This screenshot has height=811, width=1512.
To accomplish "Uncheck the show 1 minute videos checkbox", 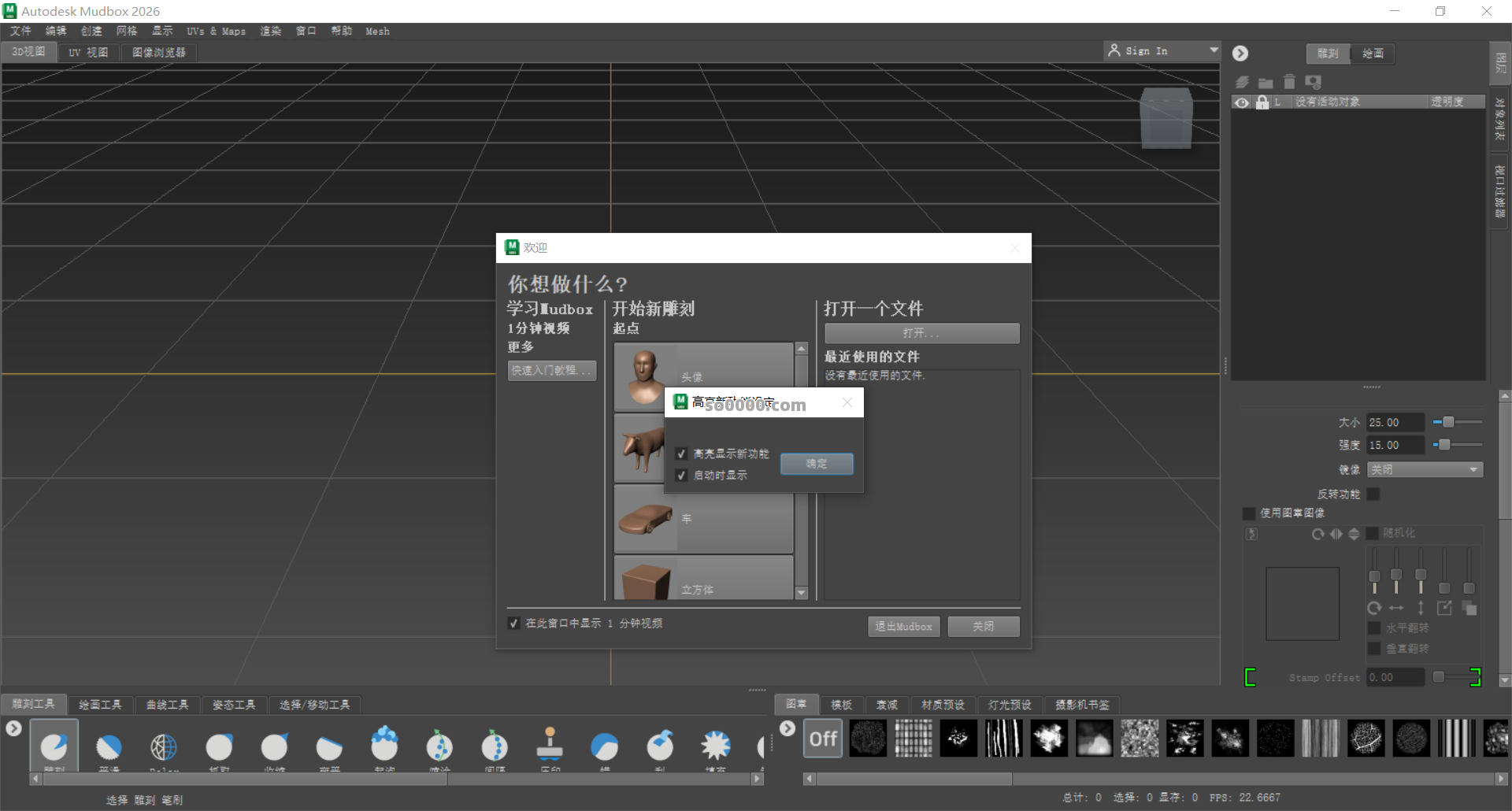I will (513, 623).
